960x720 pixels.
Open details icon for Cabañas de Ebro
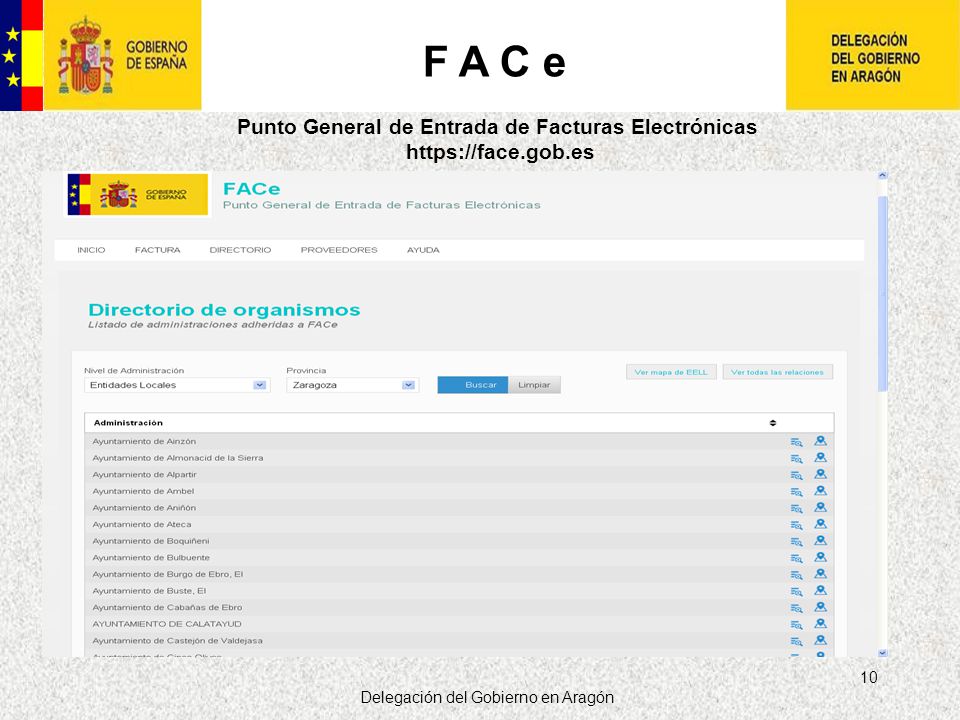[x=796, y=608]
